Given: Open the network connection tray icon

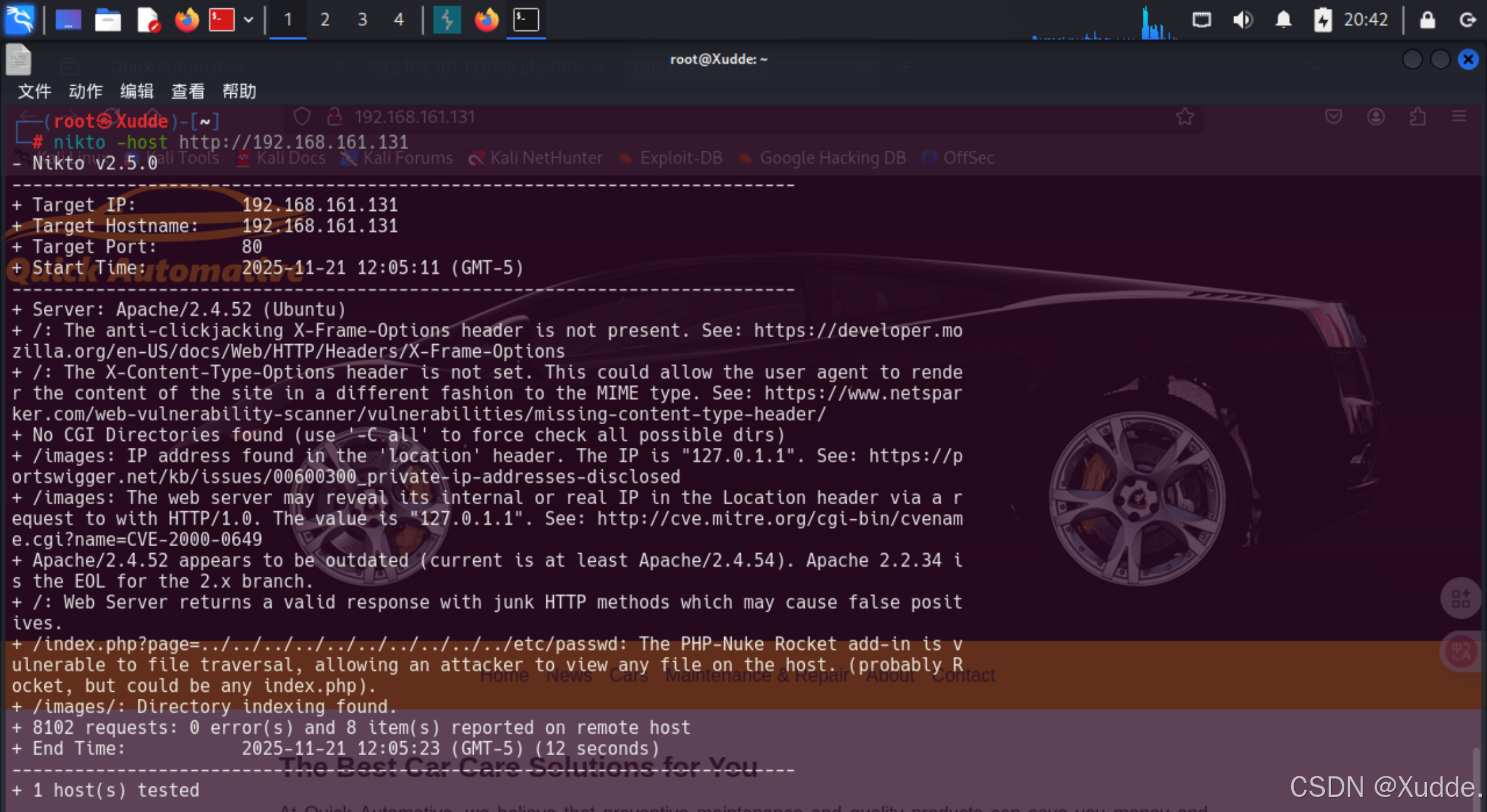Looking at the screenshot, I should 1201,19.
